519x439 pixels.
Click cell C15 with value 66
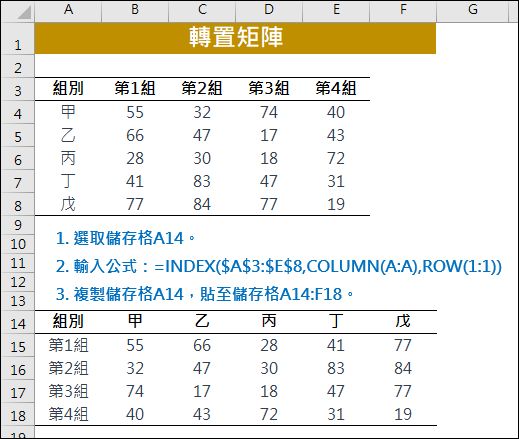pyautogui.click(x=202, y=345)
